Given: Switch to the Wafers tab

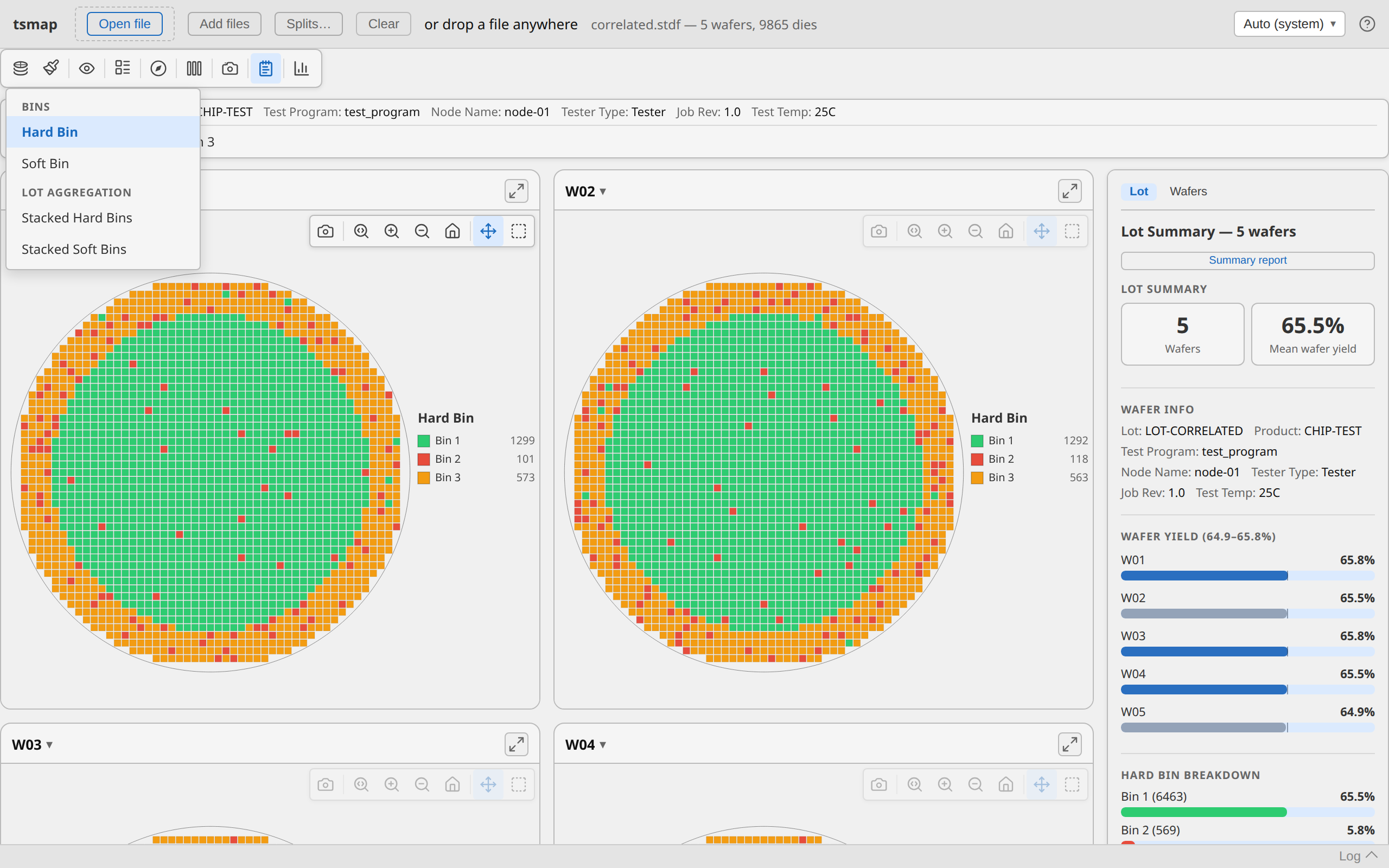Looking at the screenshot, I should (1188, 191).
